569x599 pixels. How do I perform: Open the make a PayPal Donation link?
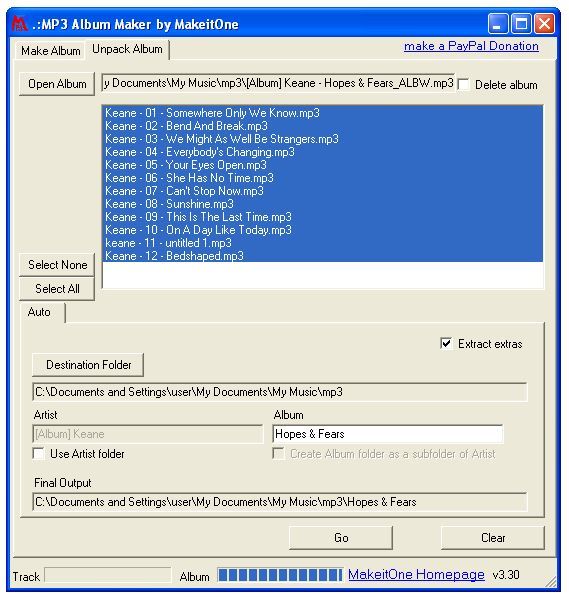471,46
